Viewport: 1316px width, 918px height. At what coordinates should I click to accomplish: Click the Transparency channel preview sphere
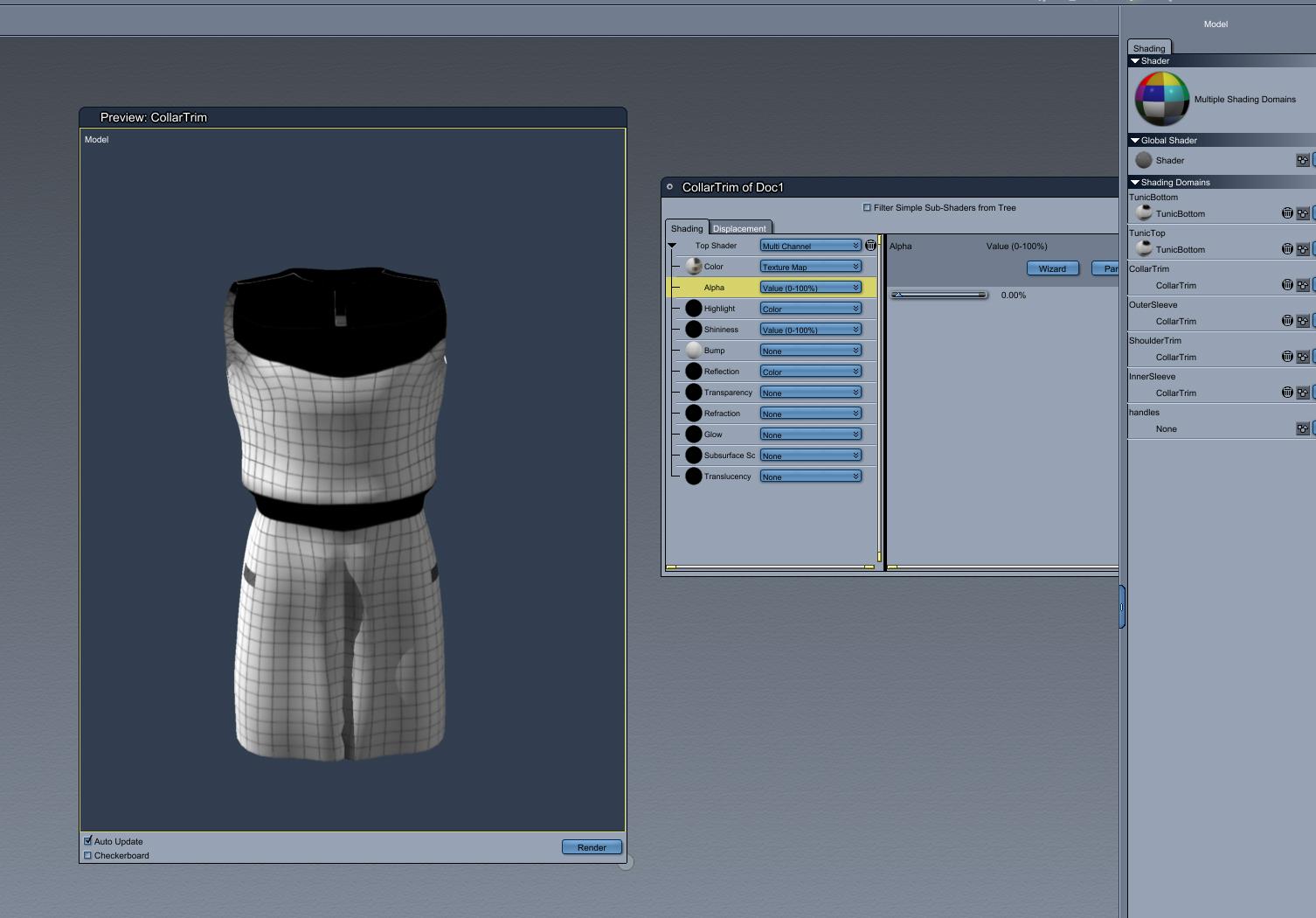[x=694, y=393]
